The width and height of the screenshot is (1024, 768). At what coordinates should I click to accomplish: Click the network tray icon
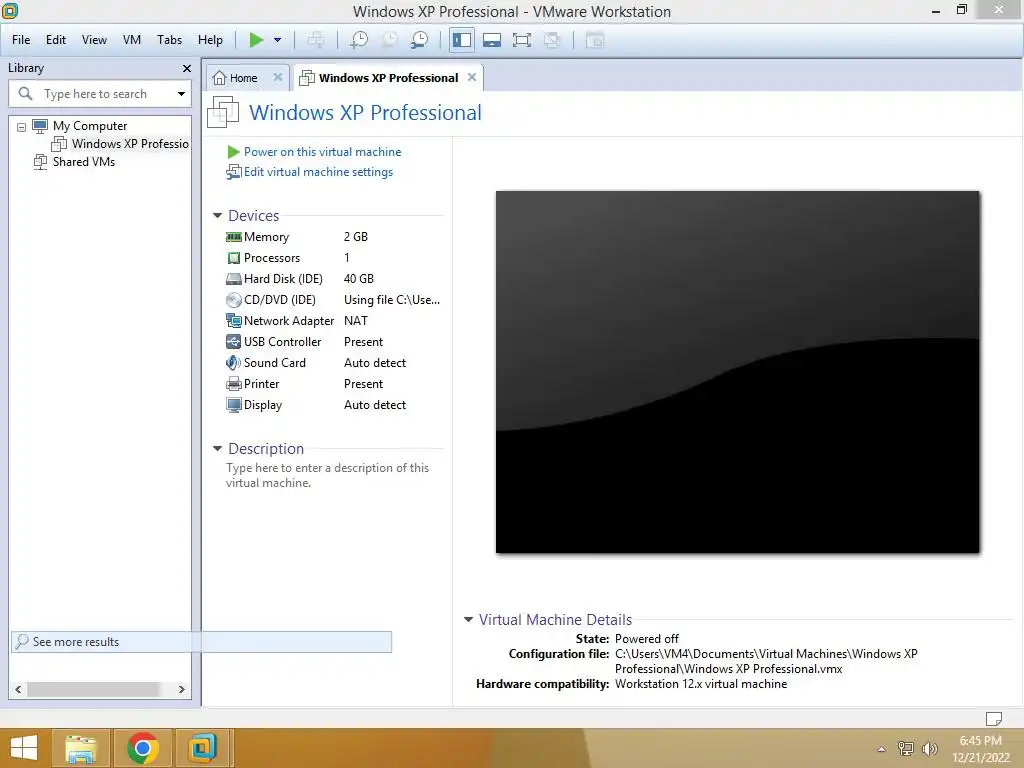(x=906, y=749)
